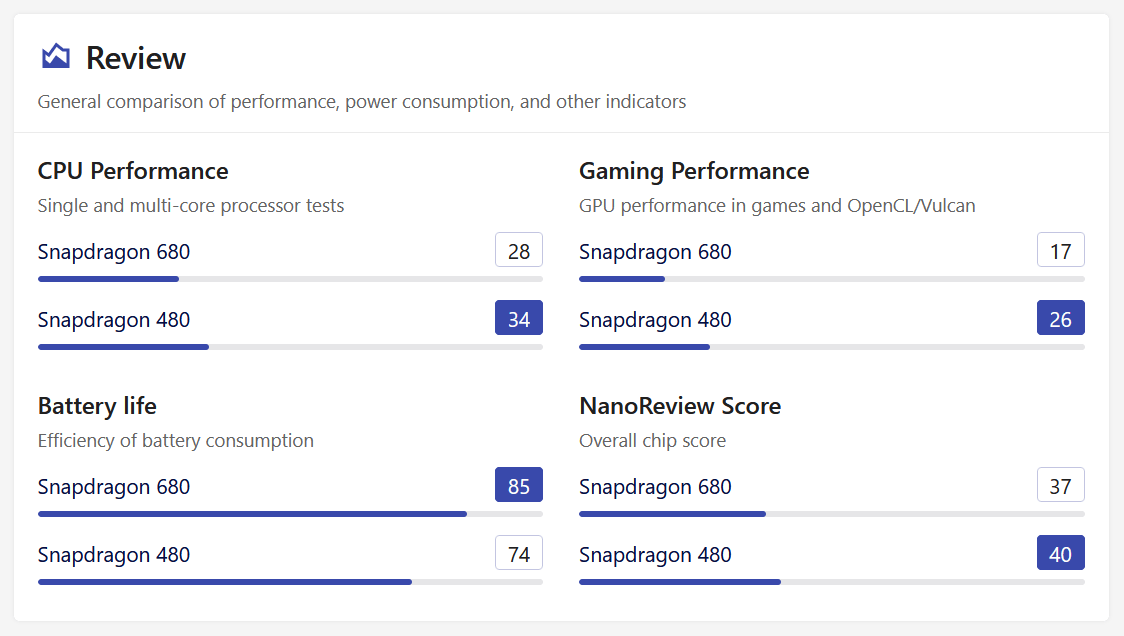Click the Battery score badge showing 74
This screenshot has width=1124, height=636.
click(x=519, y=553)
